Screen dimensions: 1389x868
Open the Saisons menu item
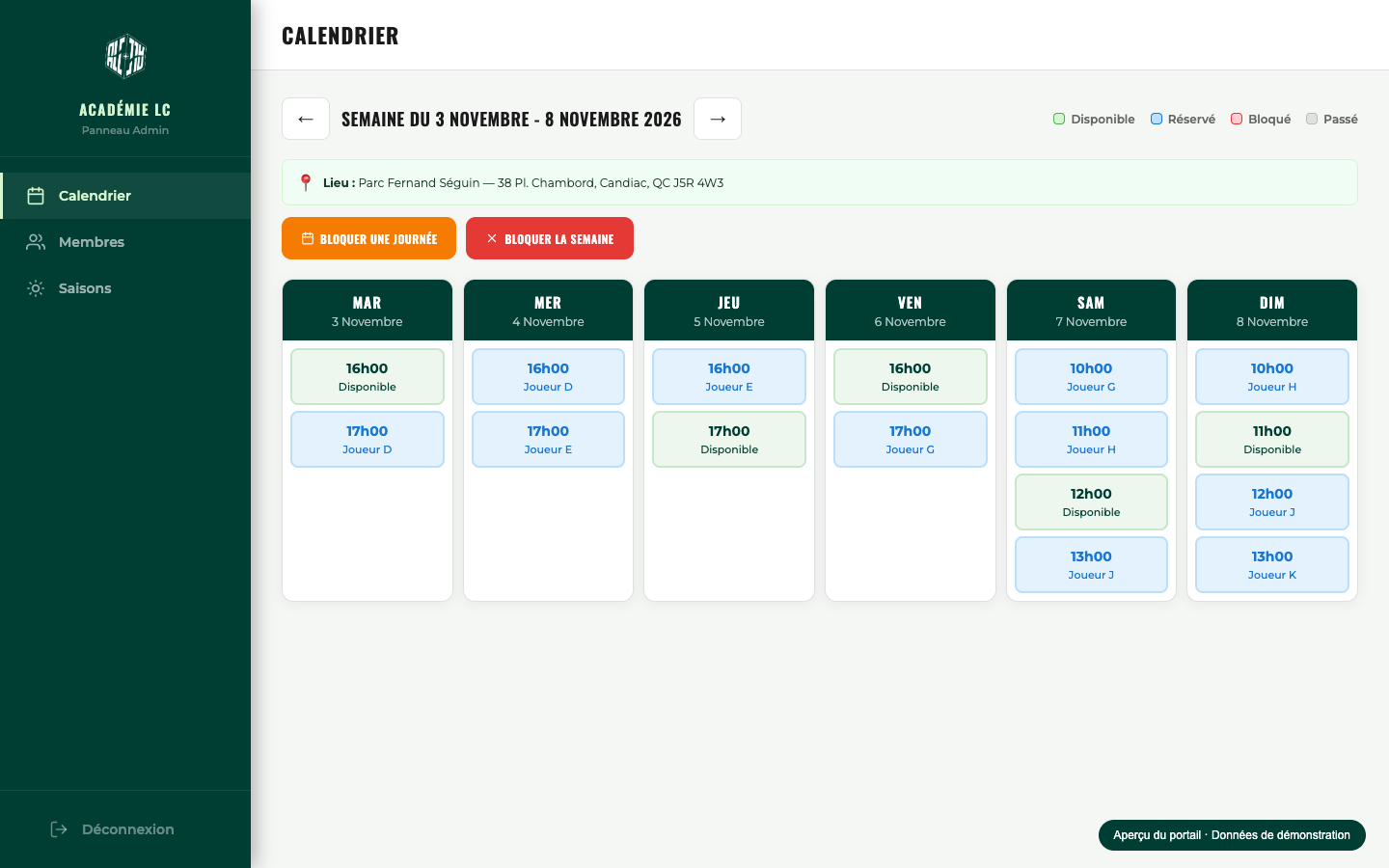point(125,288)
